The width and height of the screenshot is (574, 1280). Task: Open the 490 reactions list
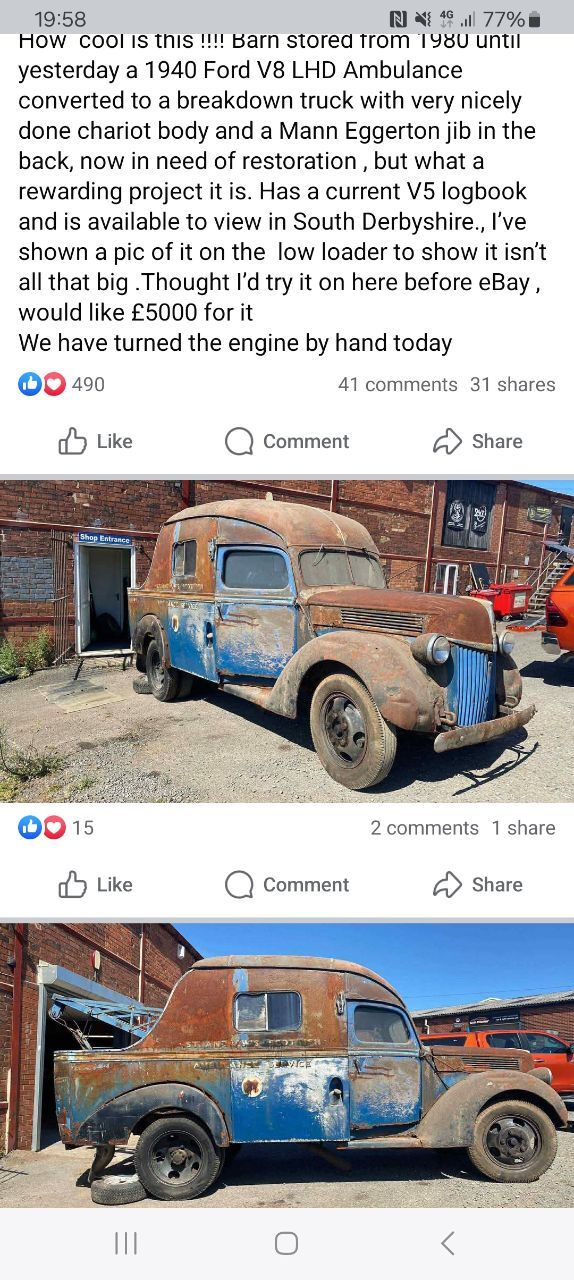tap(61, 384)
